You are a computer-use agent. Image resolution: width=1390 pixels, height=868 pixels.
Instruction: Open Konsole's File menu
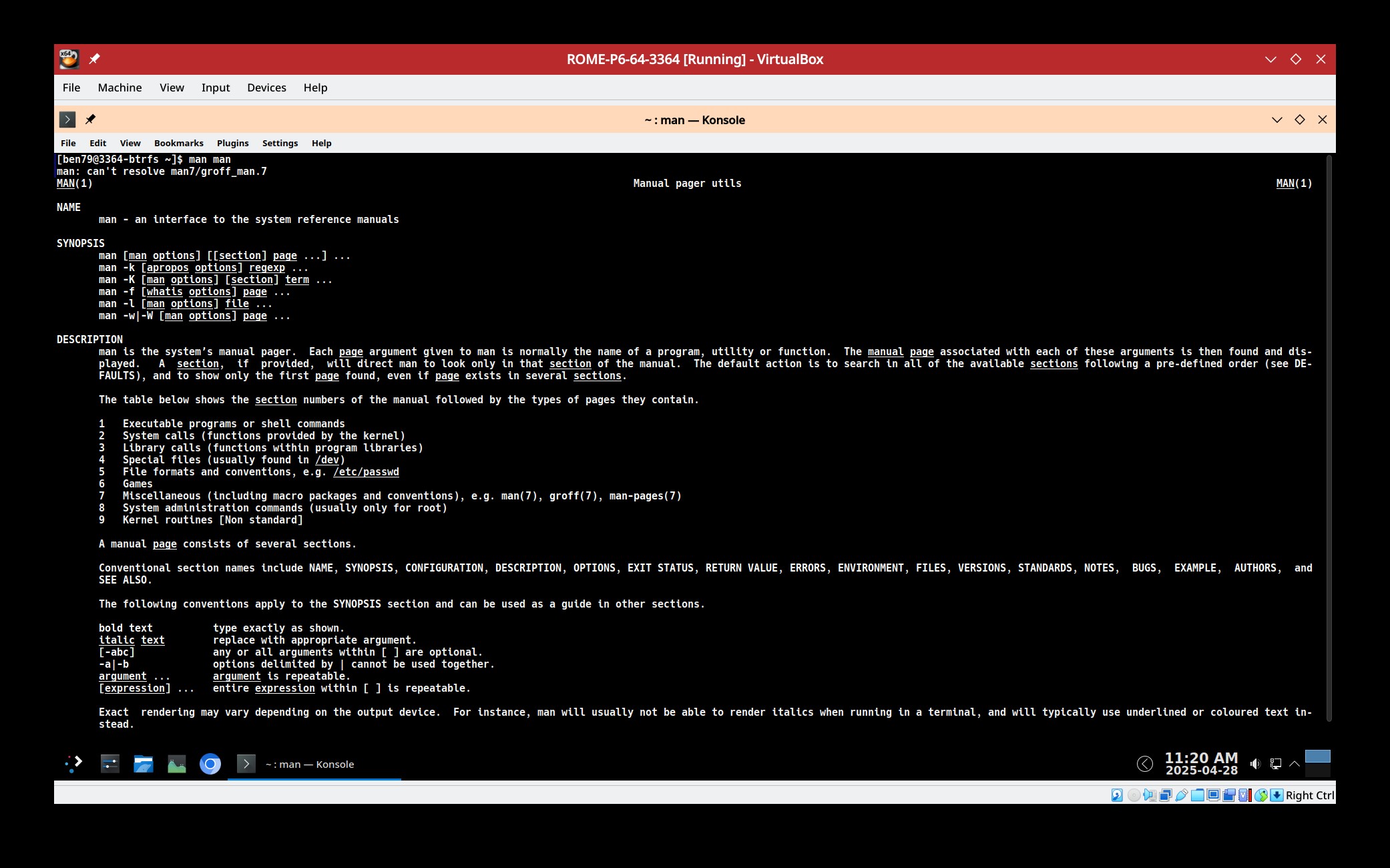(68, 143)
